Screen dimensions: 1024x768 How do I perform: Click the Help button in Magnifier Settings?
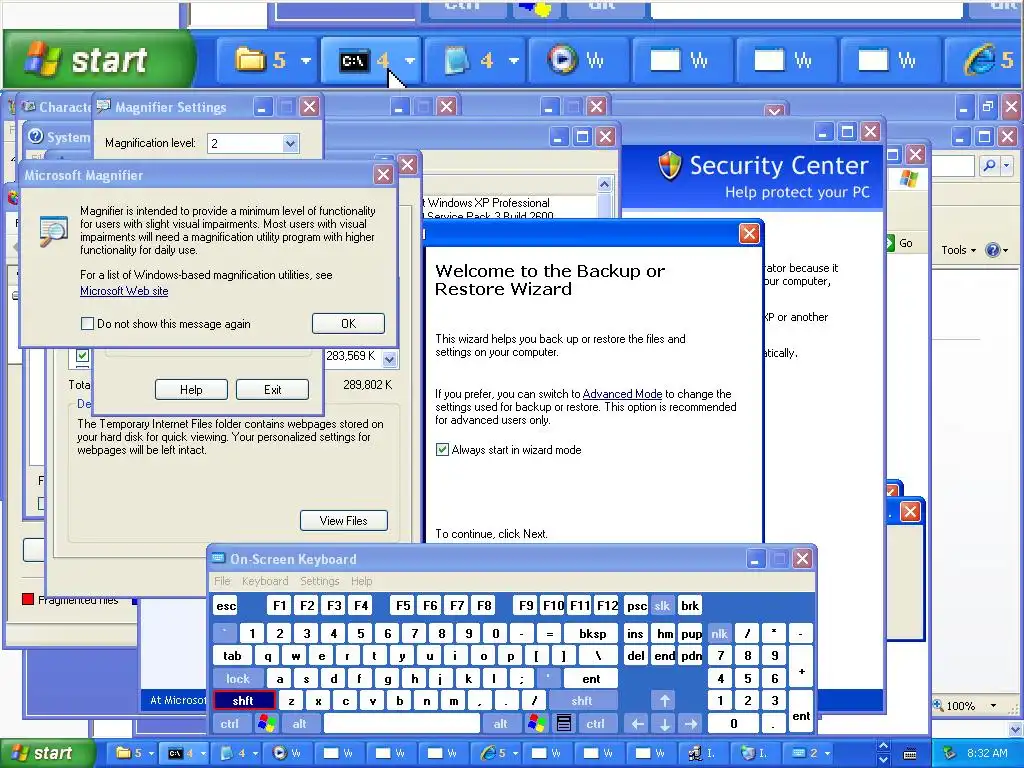tap(191, 390)
